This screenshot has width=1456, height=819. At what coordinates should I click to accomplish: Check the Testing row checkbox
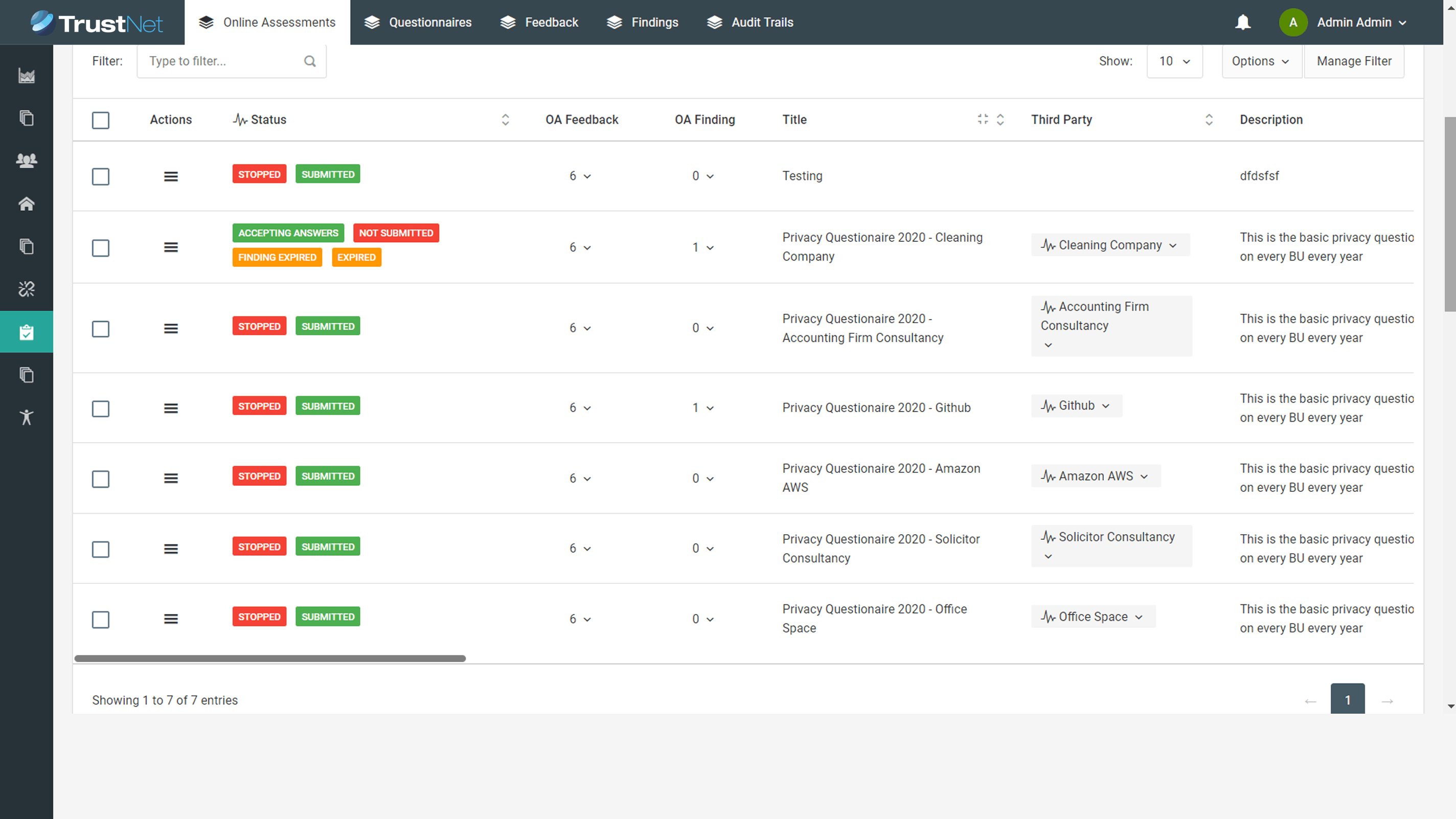101,176
